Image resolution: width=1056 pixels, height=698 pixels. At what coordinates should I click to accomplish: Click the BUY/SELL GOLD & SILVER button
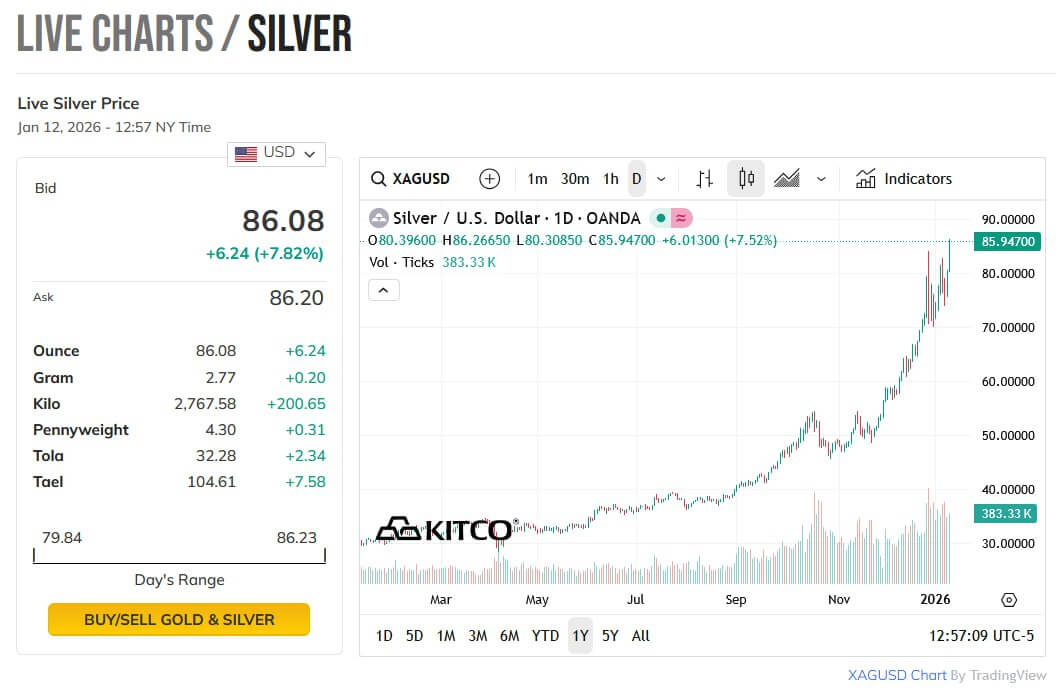(179, 619)
